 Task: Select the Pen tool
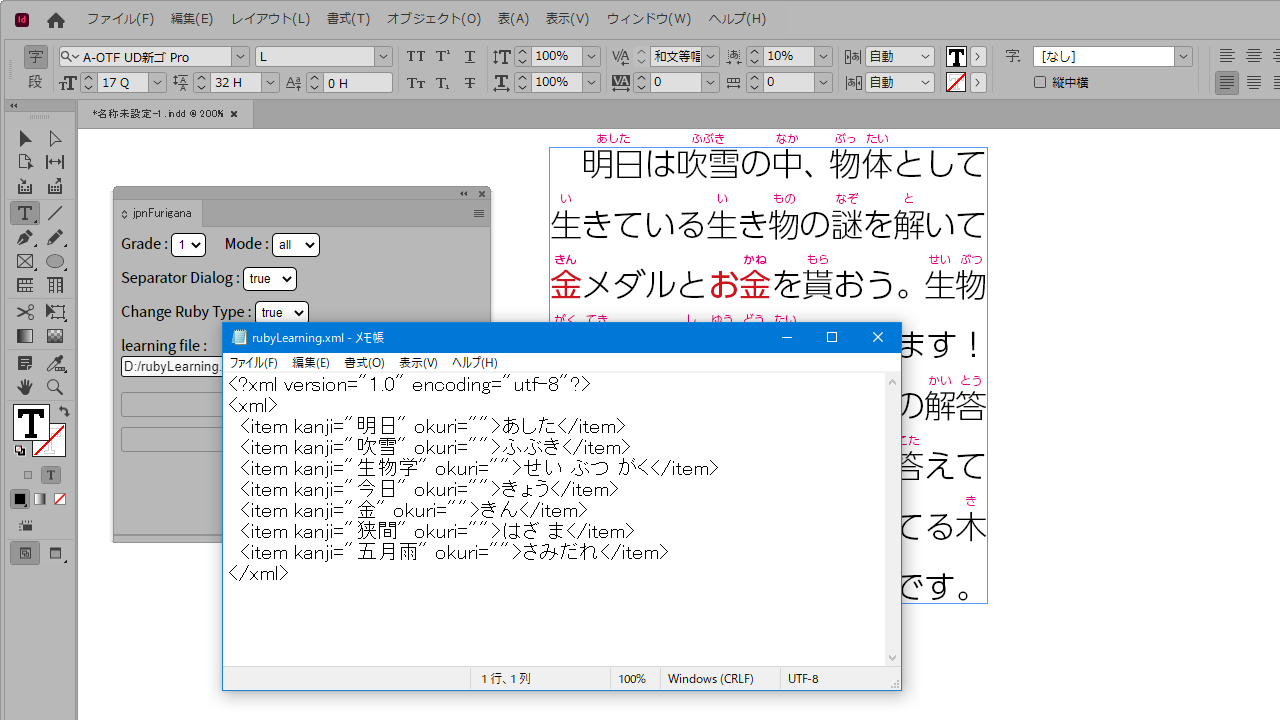[25, 238]
